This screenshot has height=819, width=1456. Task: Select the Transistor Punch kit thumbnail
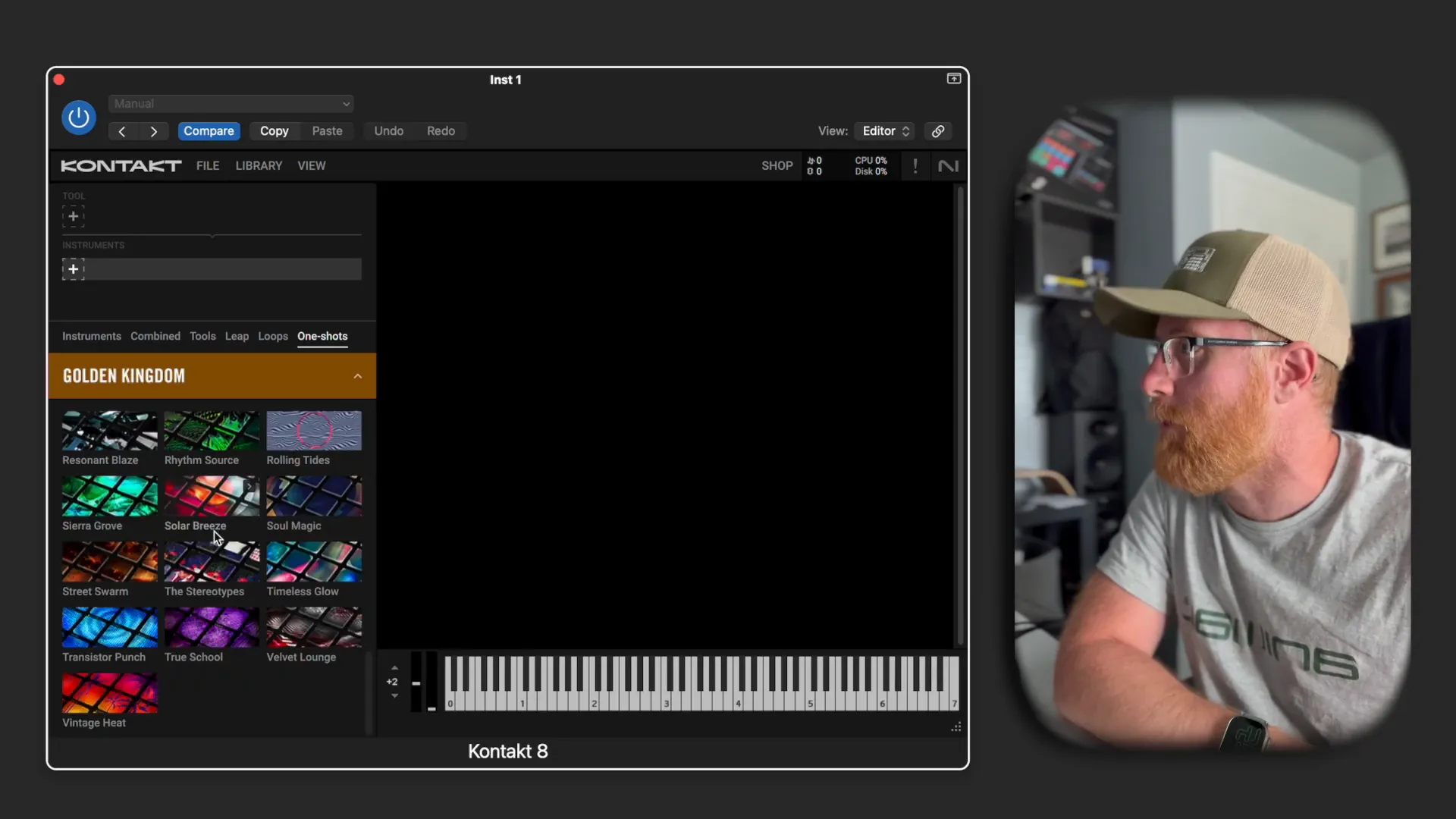(110, 627)
